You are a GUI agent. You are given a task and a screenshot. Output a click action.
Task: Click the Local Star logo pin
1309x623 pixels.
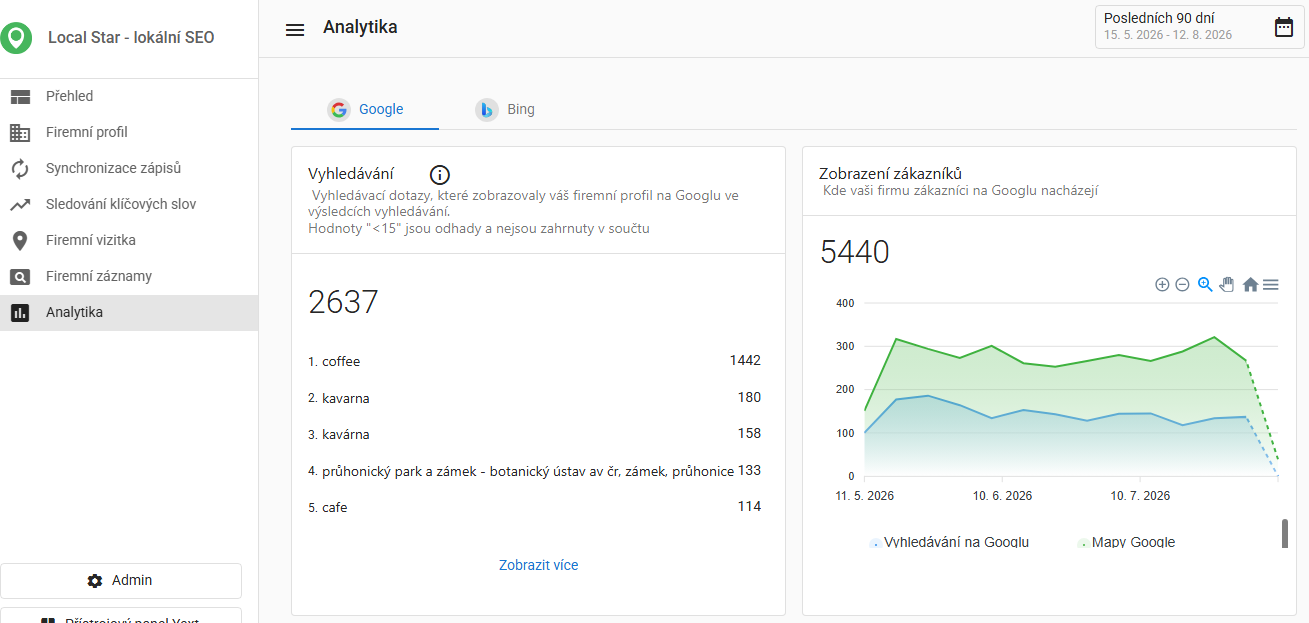(16, 38)
